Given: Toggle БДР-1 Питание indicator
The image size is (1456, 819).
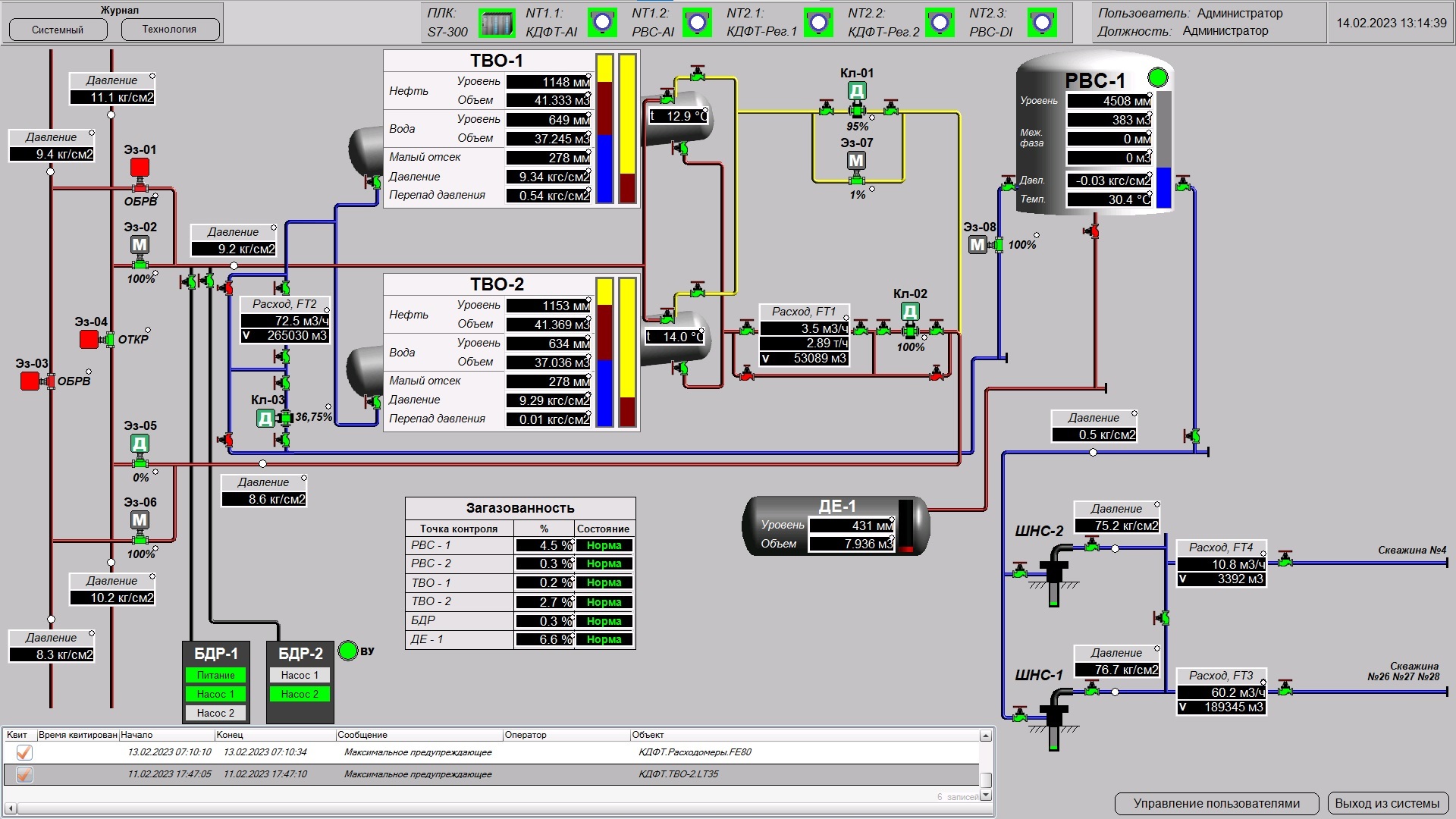Looking at the screenshot, I should tap(215, 675).
